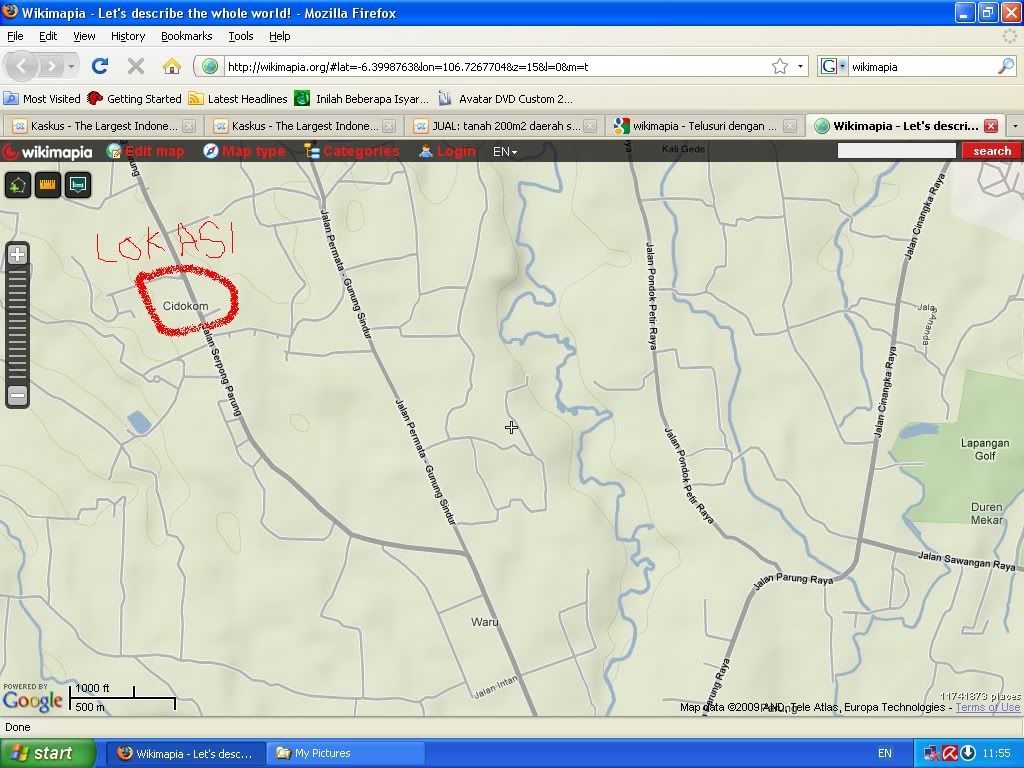This screenshot has height=768, width=1024.
Task: Open the View menu
Action: pos(84,36)
